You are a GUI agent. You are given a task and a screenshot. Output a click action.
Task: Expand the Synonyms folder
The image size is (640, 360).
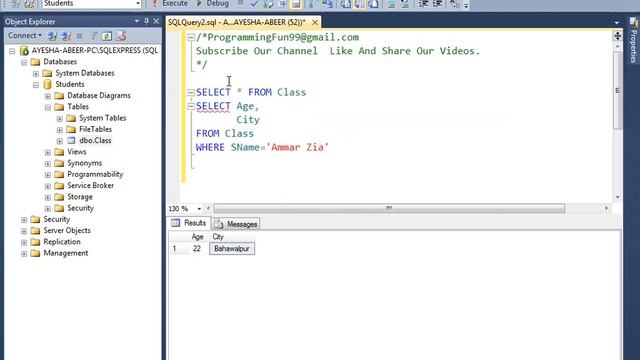coord(48,164)
